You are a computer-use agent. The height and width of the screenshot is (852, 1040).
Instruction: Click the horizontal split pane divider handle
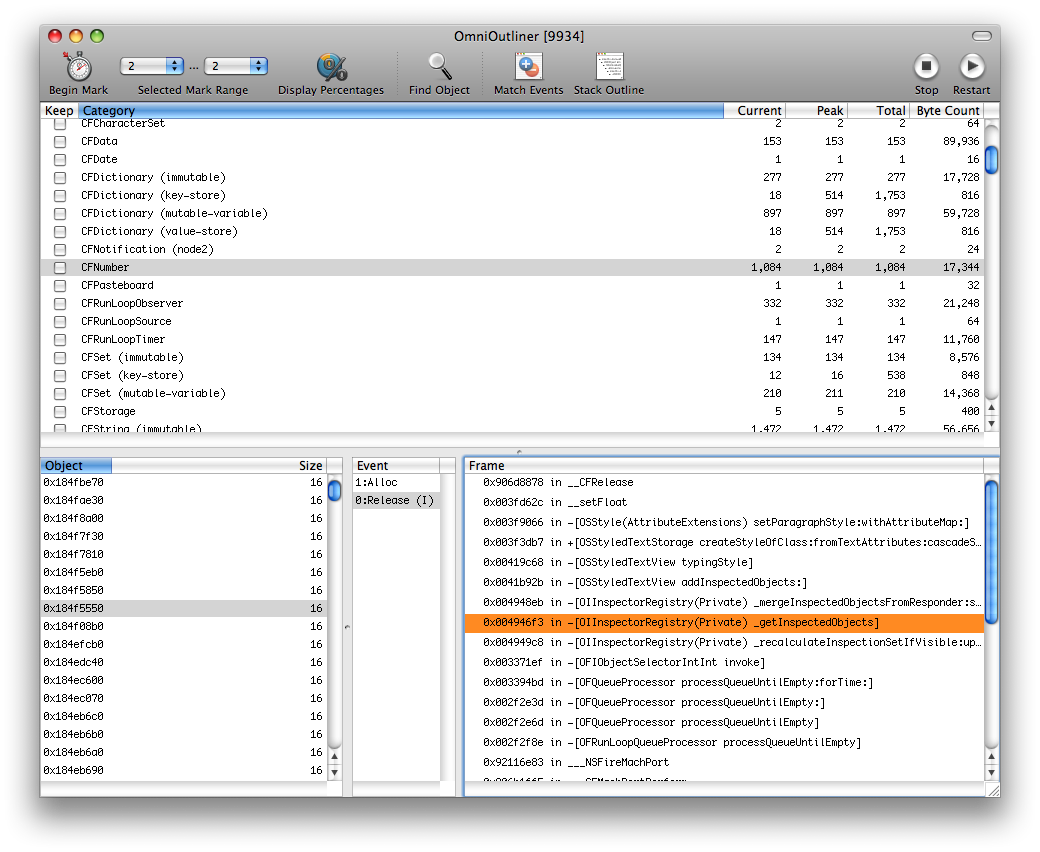click(x=519, y=452)
